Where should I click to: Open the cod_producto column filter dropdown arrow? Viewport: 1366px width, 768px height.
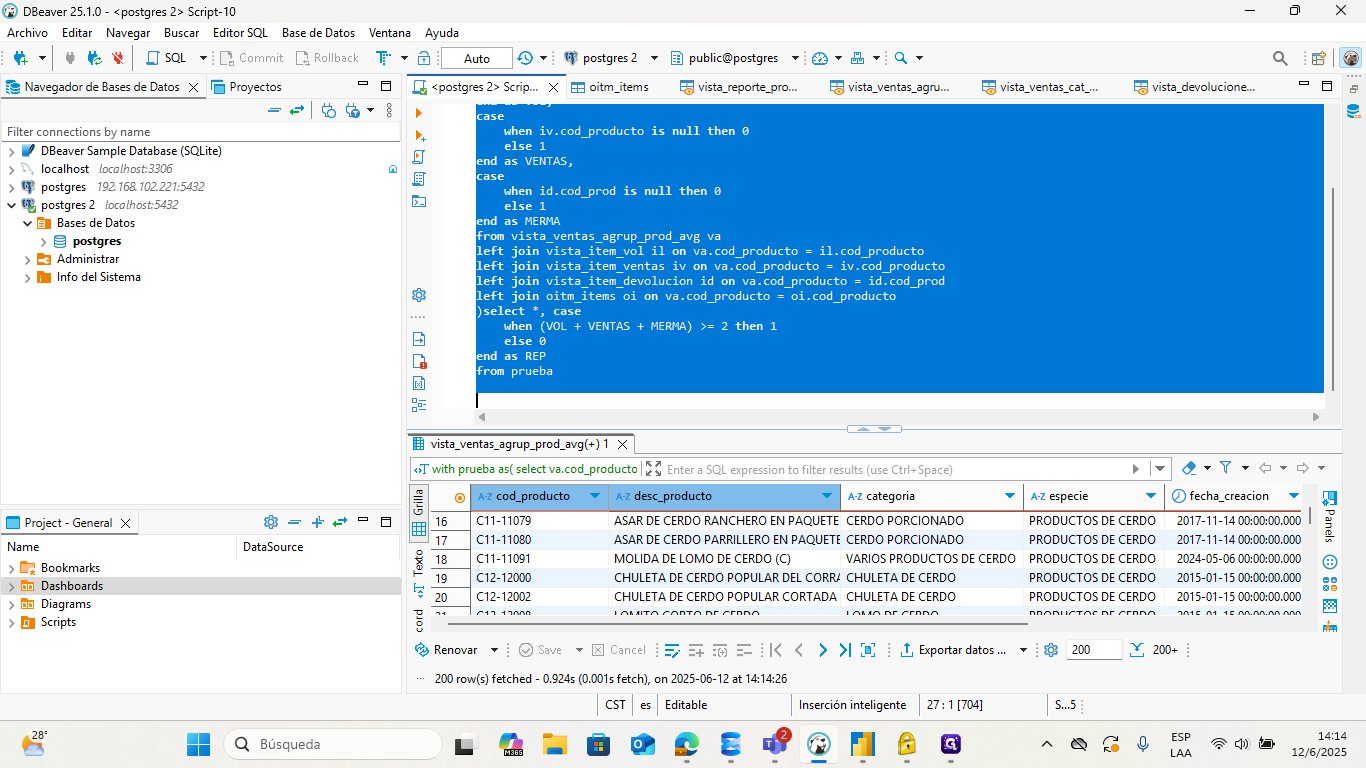coord(595,496)
